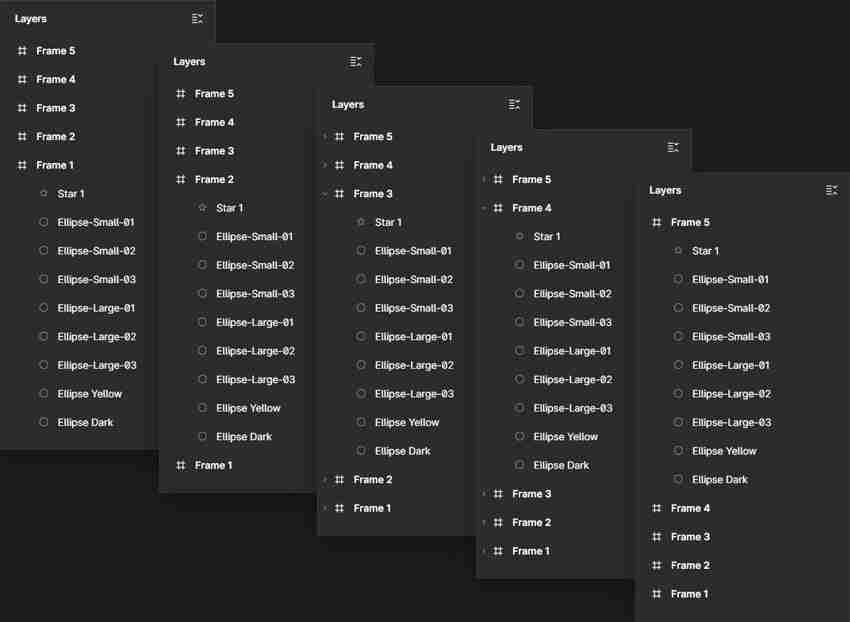Click Frame 5 frame icon in rightmost panel
The width and height of the screenshot is (850, 622).
[x=656, y=222]
